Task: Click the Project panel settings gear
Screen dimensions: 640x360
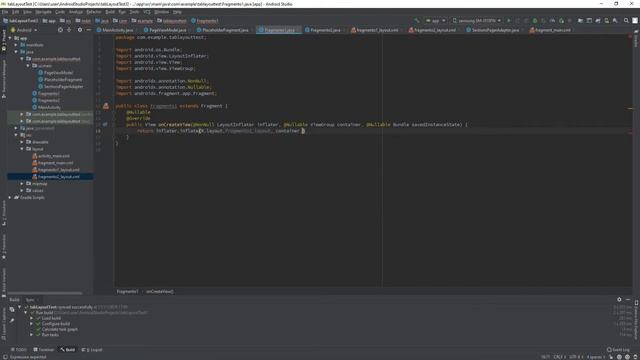Action: pos(80,30)
